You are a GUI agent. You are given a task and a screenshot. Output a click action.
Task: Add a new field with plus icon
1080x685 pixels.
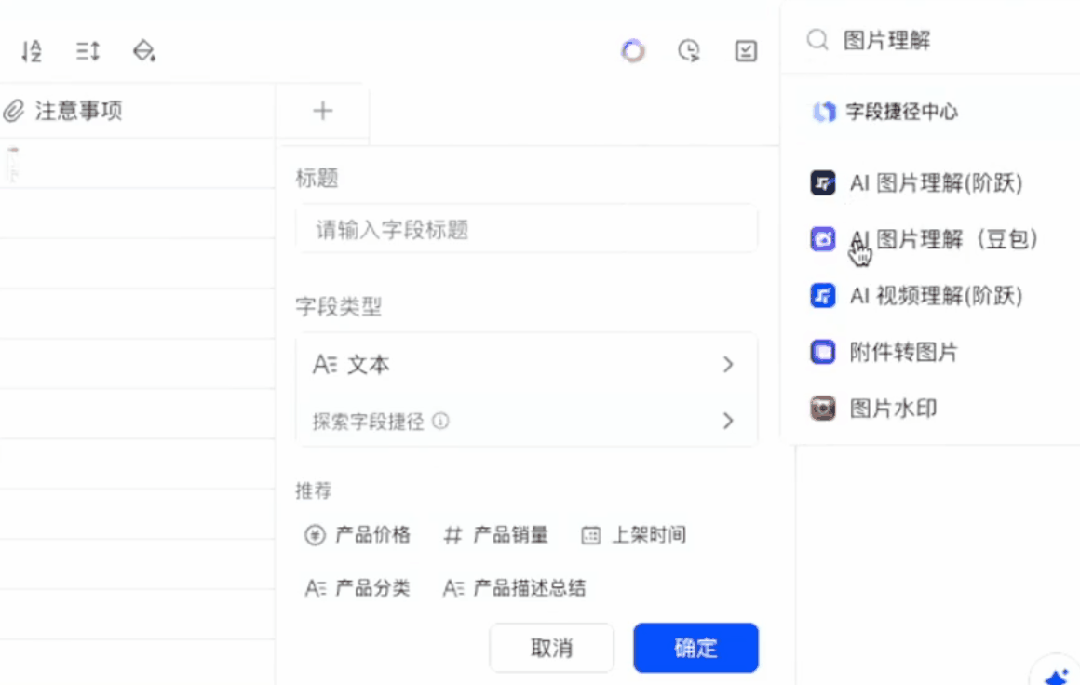pos(322,111)
